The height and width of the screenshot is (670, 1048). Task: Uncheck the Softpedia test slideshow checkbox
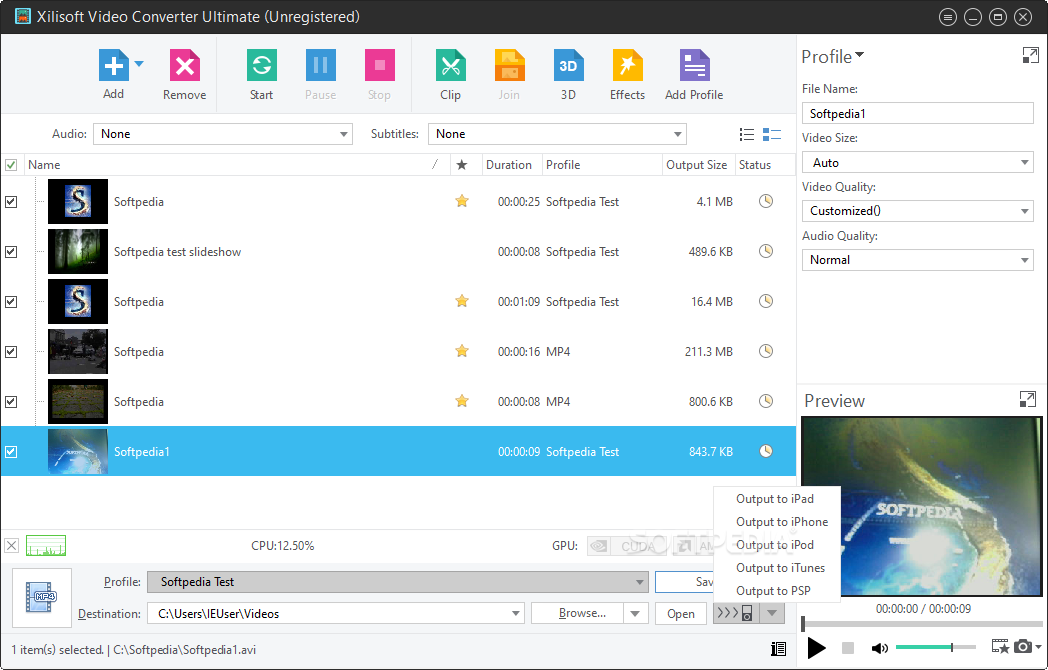11,251
